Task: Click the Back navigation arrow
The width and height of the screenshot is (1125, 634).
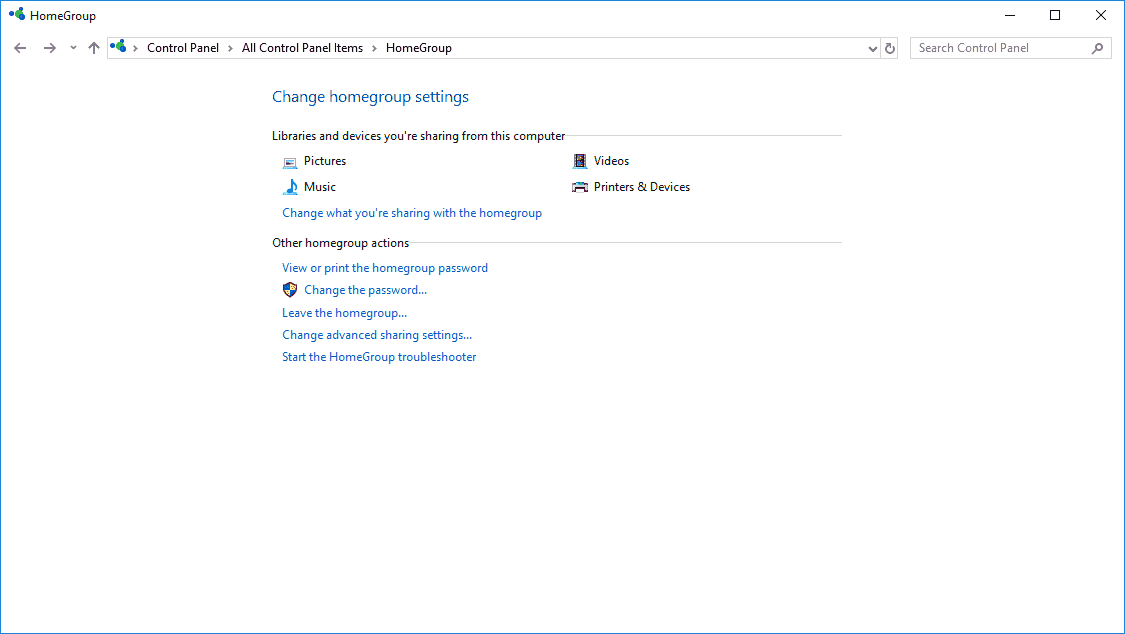Action: click(20, 48)
